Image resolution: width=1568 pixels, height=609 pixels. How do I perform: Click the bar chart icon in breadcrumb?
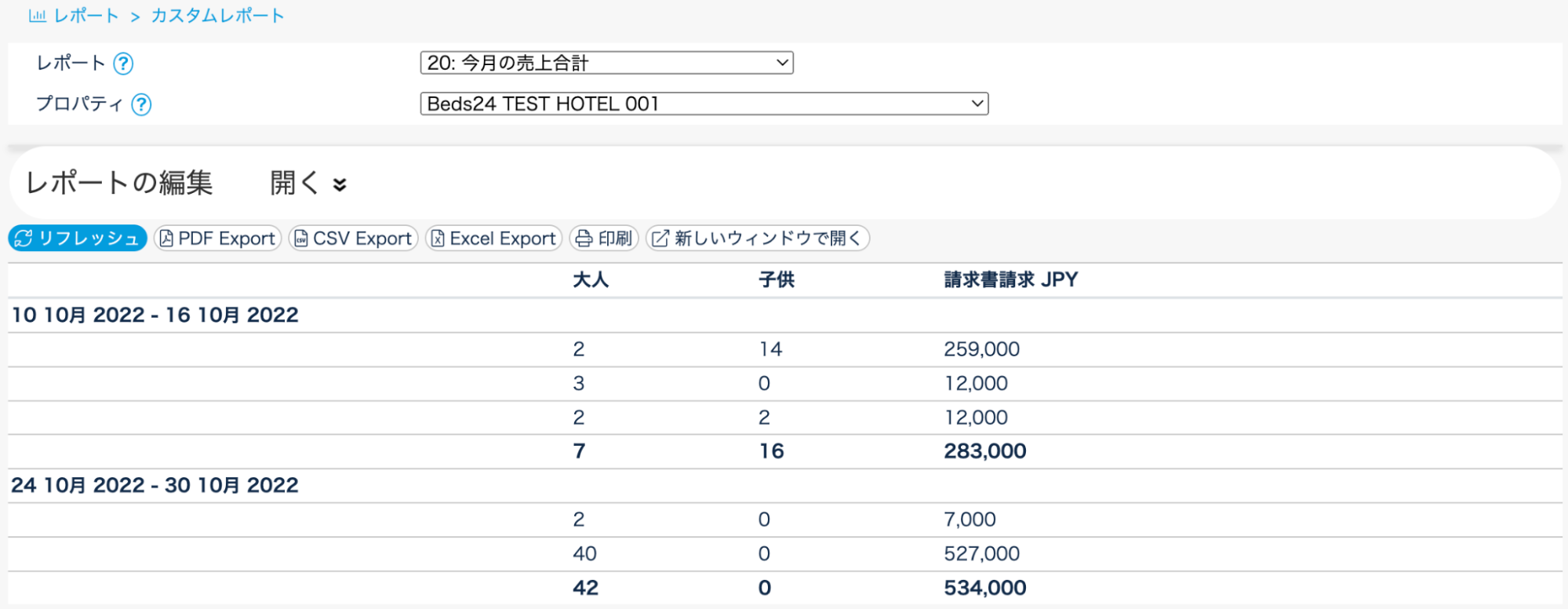tap(37, 16)
